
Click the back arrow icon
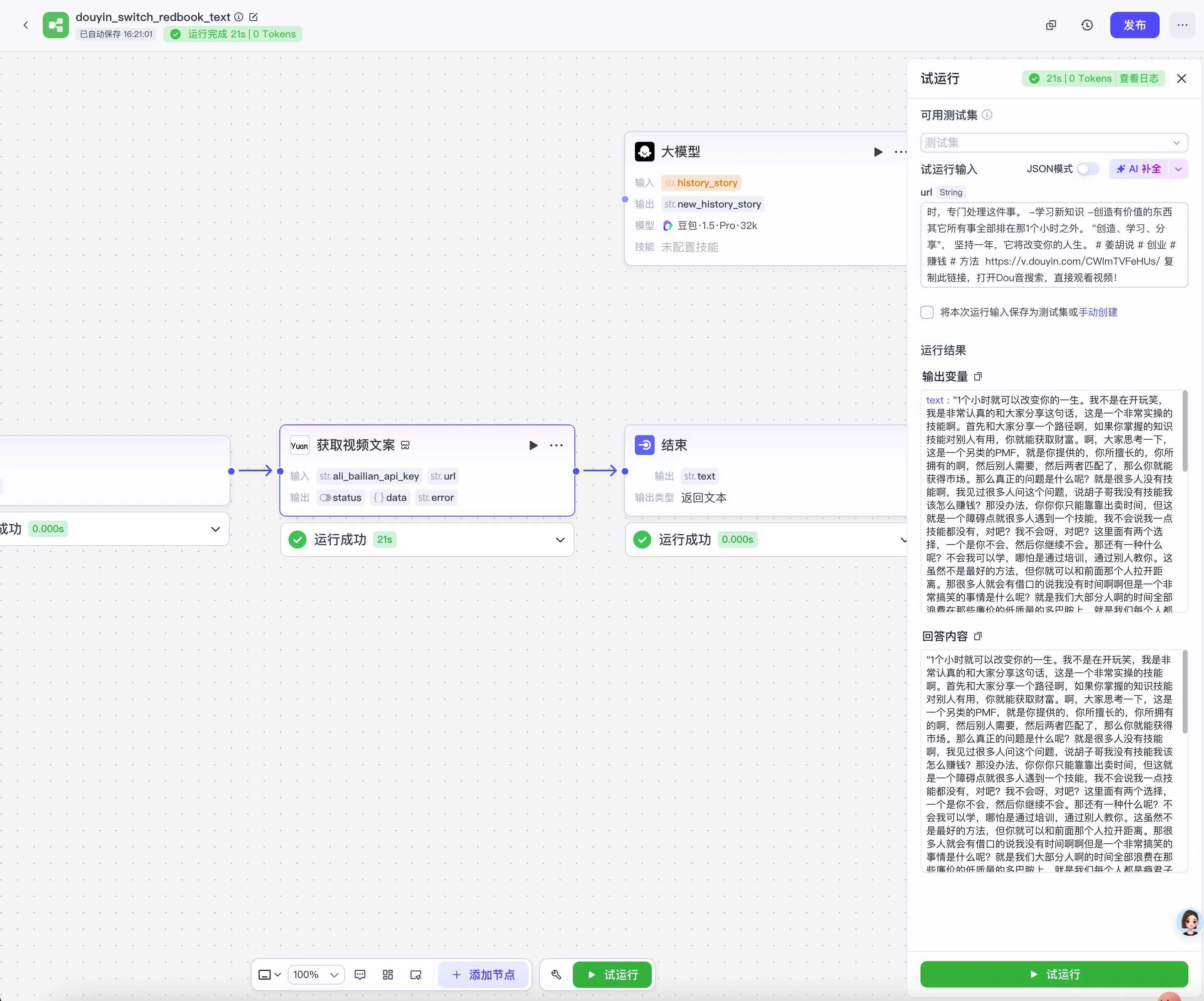click(26, 25)
